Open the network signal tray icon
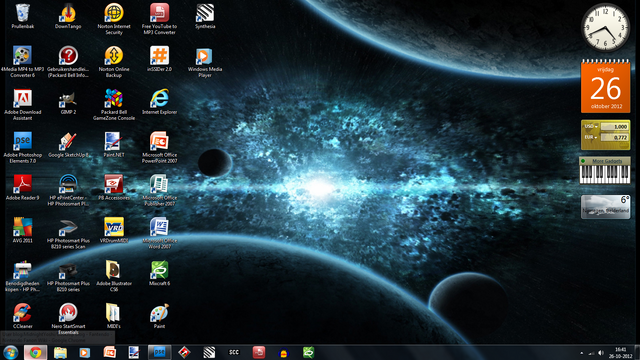 (x=591, y=353)
